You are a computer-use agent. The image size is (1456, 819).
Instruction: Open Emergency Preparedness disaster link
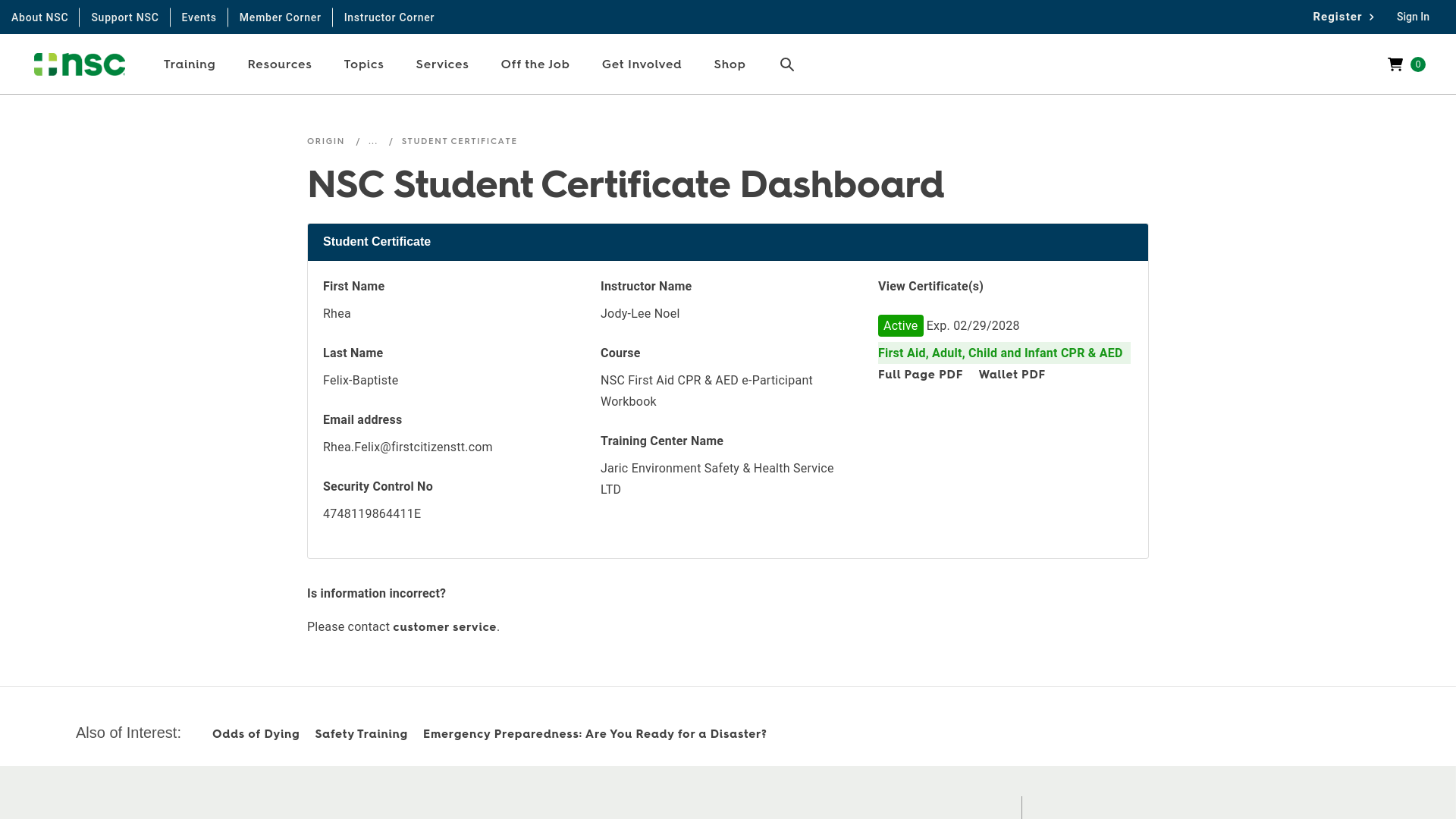click(595, 734)
